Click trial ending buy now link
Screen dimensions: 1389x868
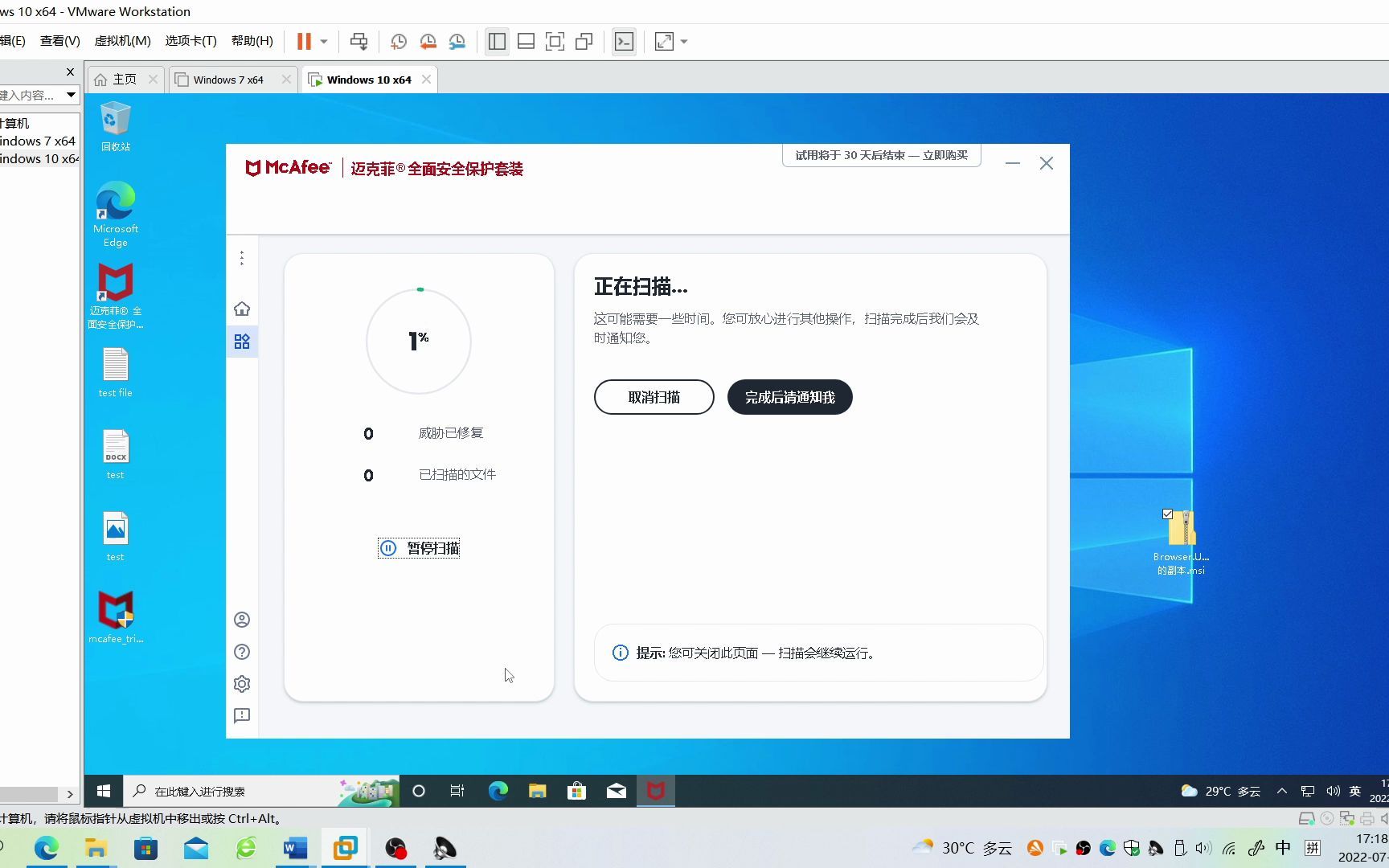(881, 155)
